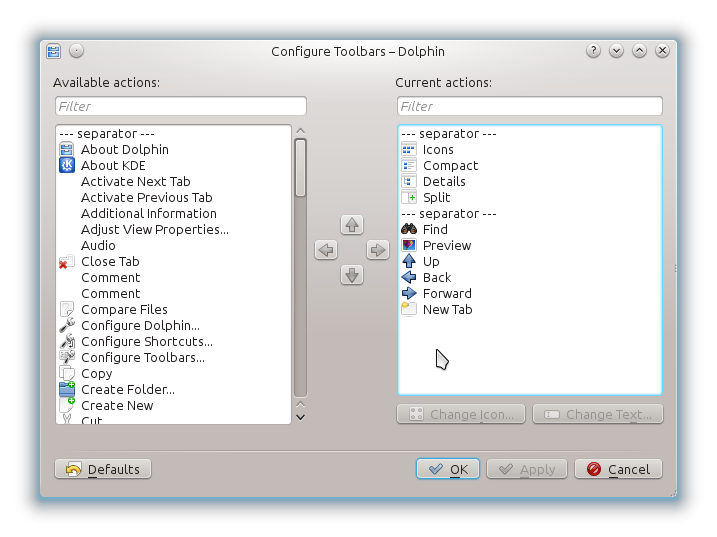Toggle the on-all-desktops pin button in titlebar
Viewport: 717px width, 537px height.
[76, 51]
